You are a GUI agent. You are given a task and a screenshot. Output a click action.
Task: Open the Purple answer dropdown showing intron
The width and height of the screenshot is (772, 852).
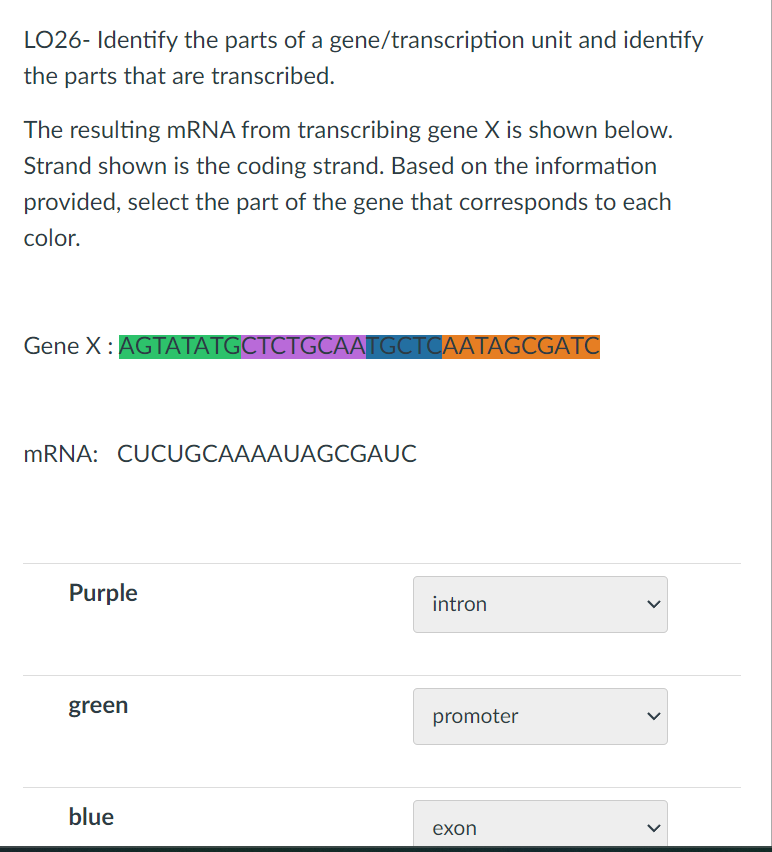[540, 604]
